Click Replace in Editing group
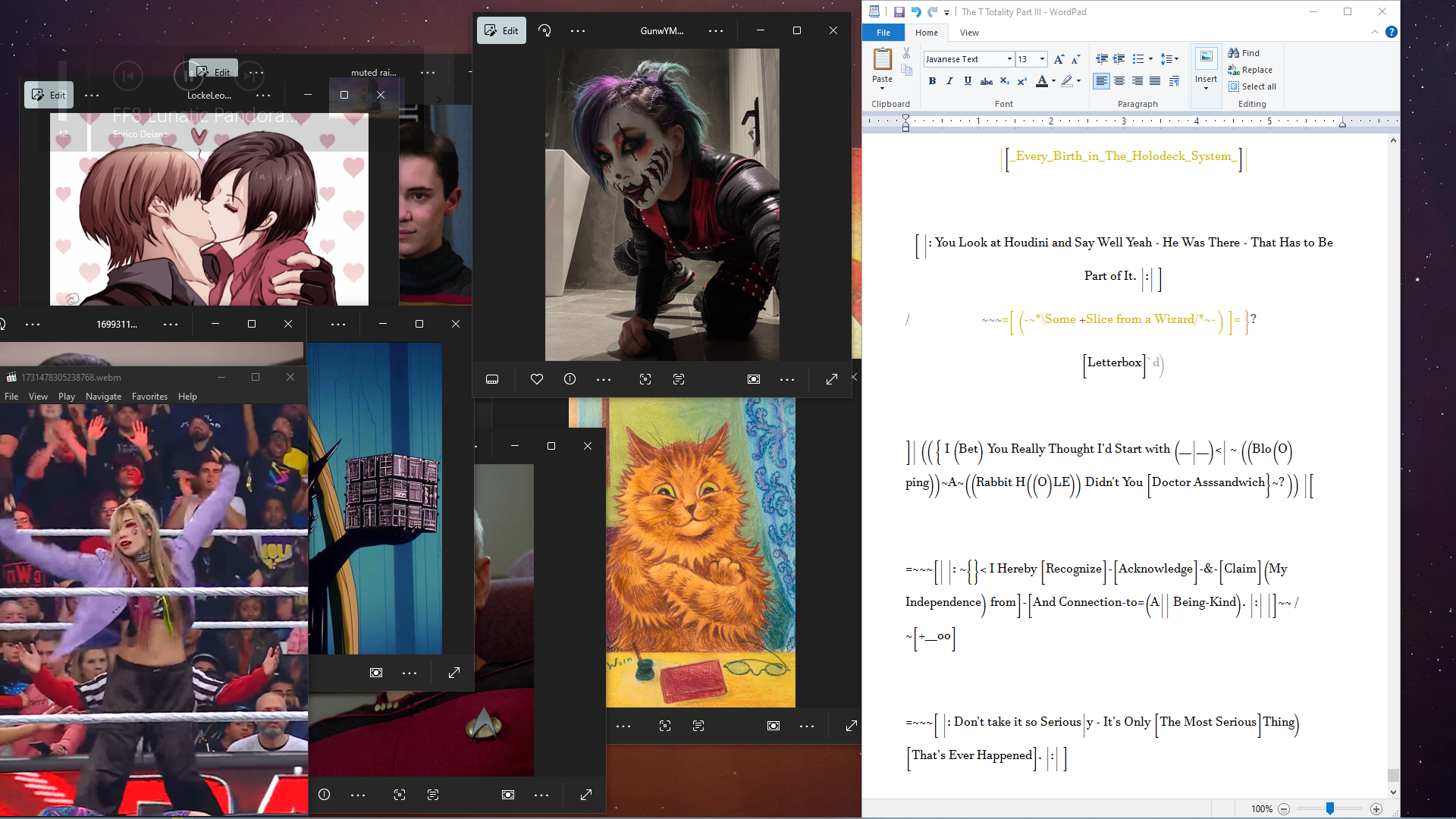Screen dimensions: 1456x819 pyautogui.click(x=1250, y=70)
